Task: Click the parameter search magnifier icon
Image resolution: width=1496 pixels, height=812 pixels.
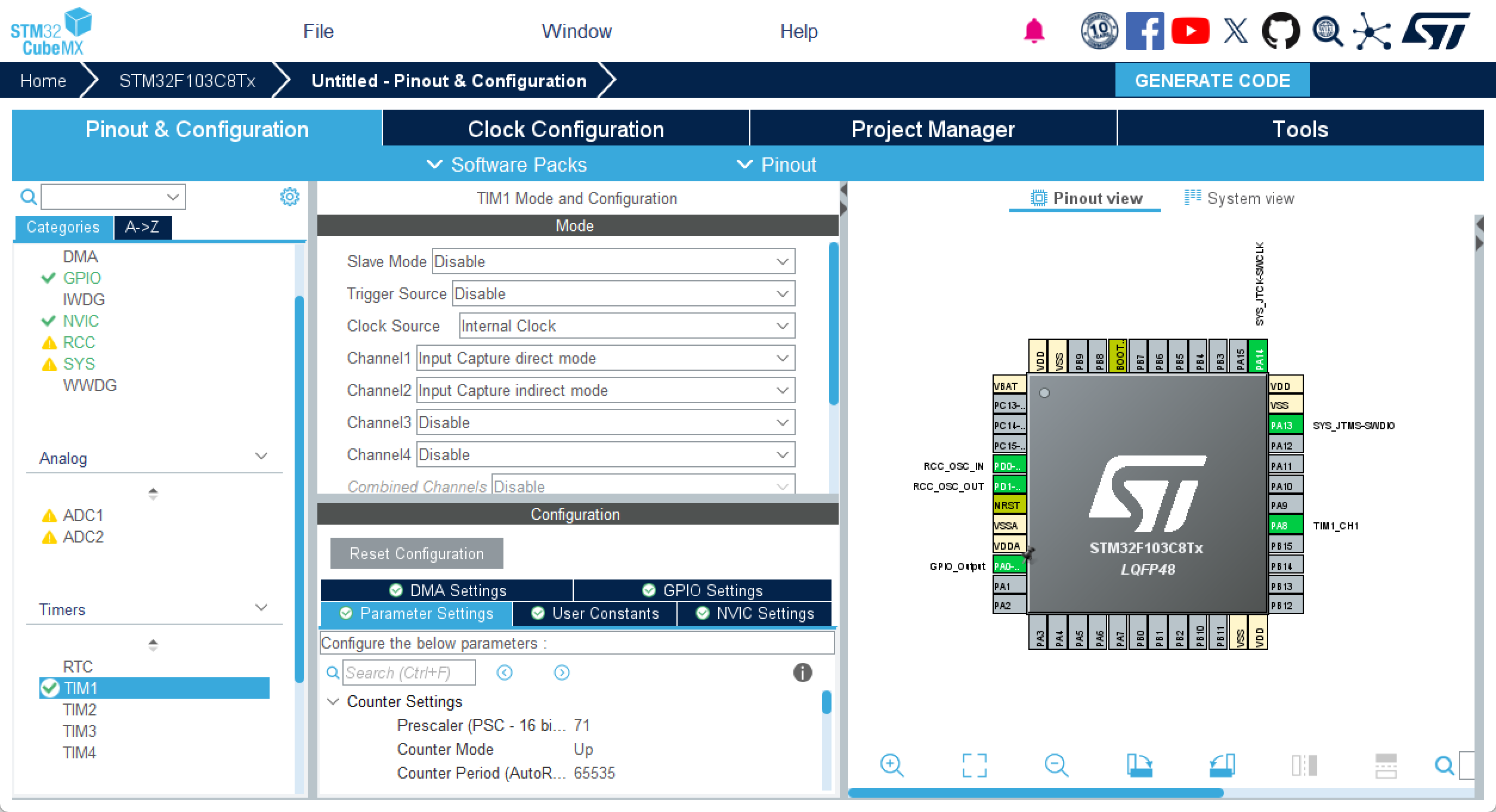Action: pyautogui.click(x=333, y=672)
